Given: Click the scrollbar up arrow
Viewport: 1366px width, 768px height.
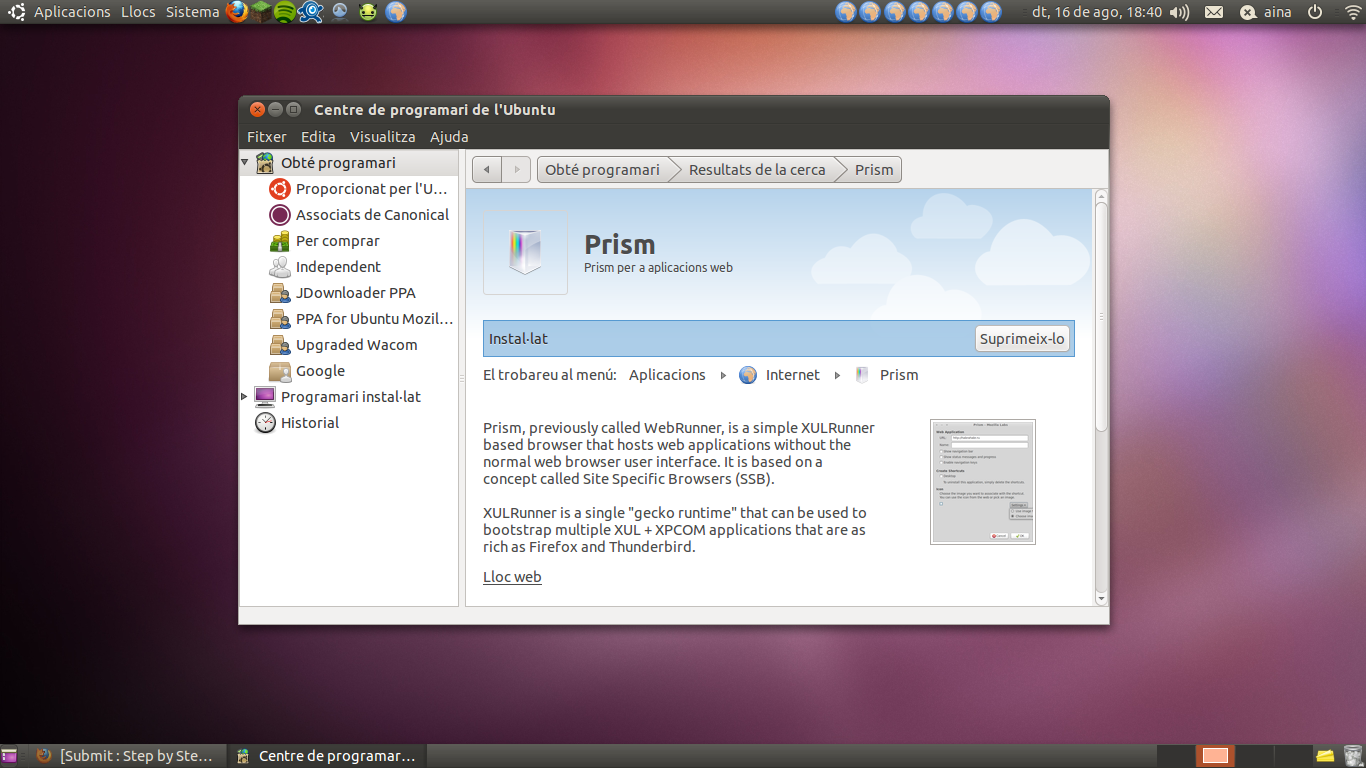Looking at the screenshot, I should [1101, 195].
